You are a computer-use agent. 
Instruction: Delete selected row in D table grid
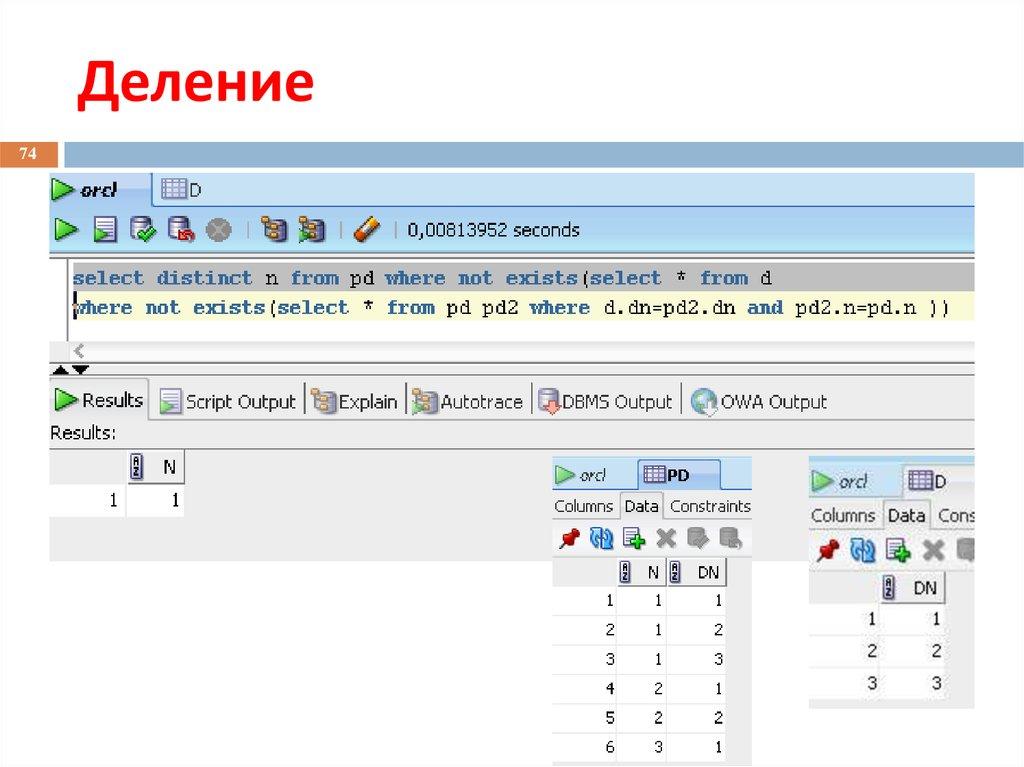[932, 551]
